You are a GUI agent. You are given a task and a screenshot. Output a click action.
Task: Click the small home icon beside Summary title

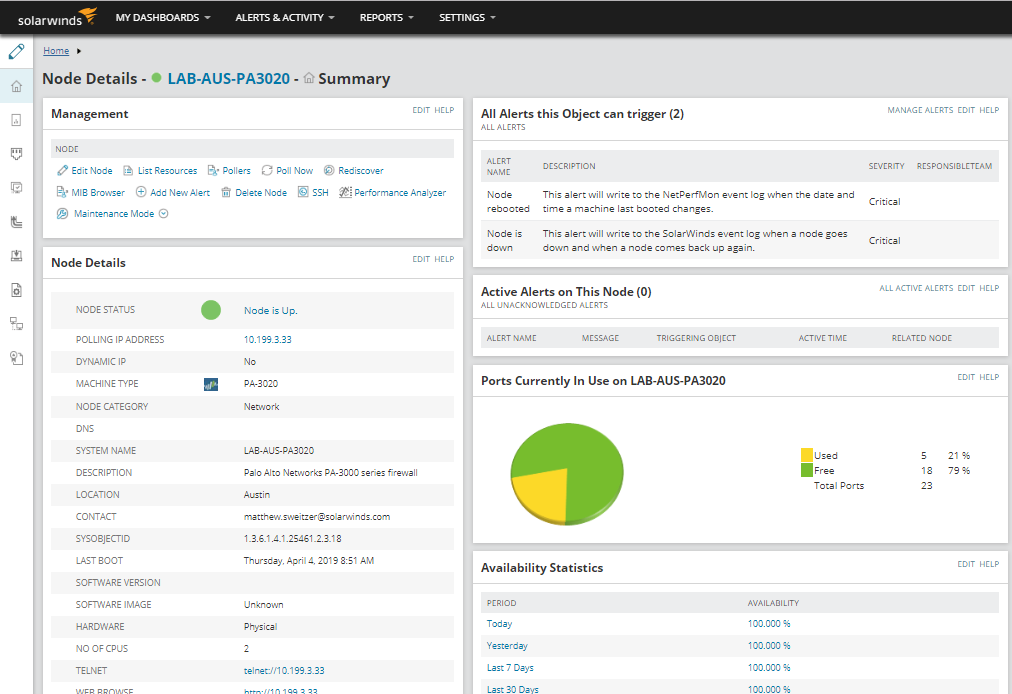[309, 78]
